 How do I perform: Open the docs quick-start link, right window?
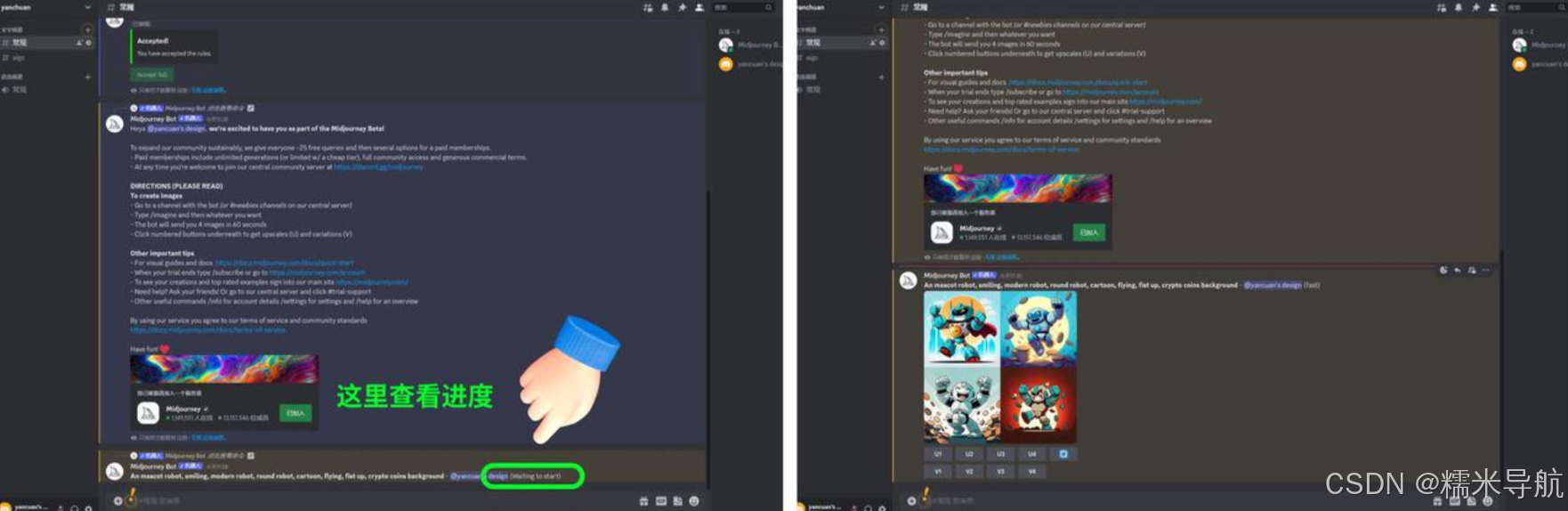tap(1079, 82)
